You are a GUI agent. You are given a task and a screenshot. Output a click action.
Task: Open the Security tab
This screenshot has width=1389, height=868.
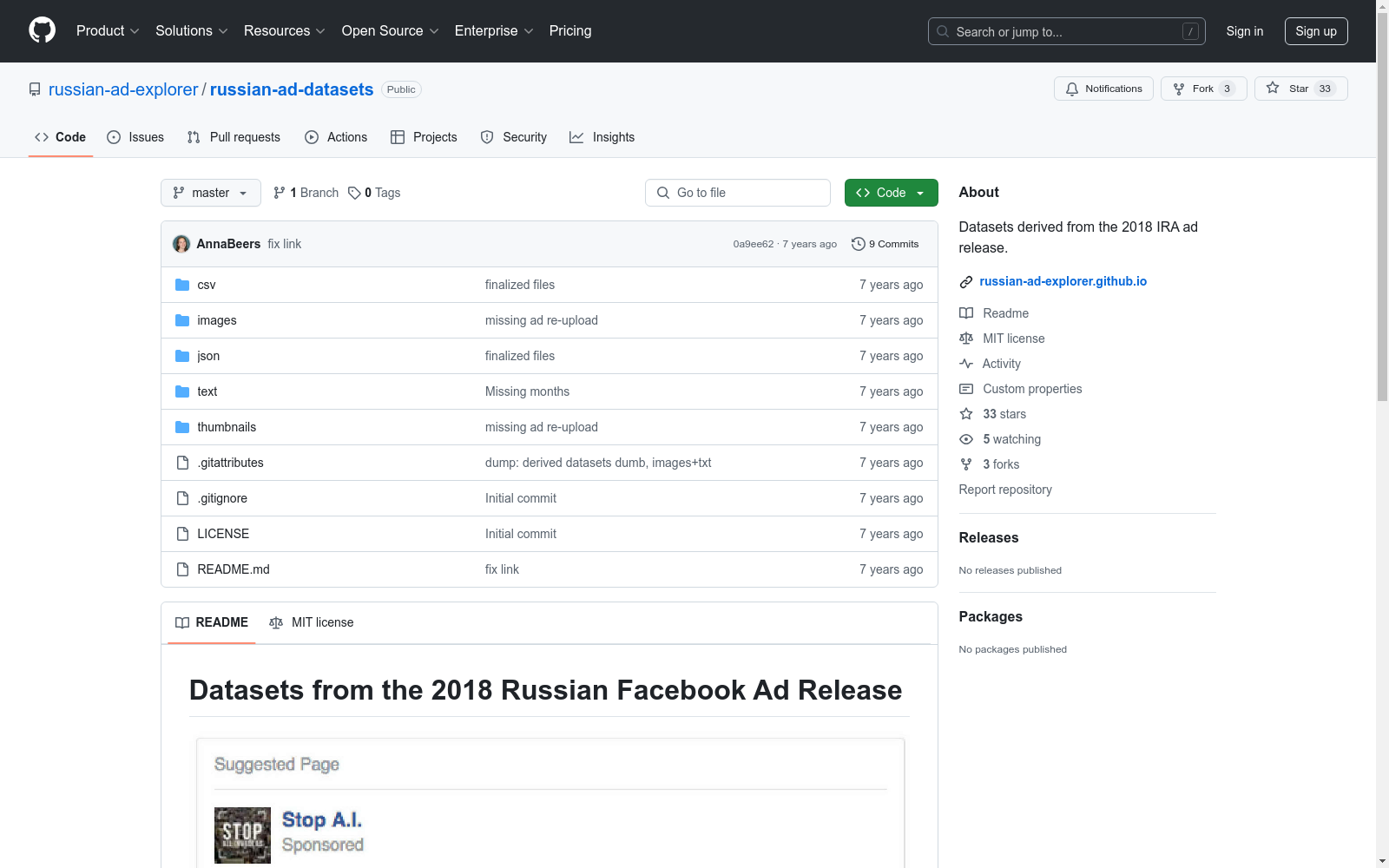(514, 137)
